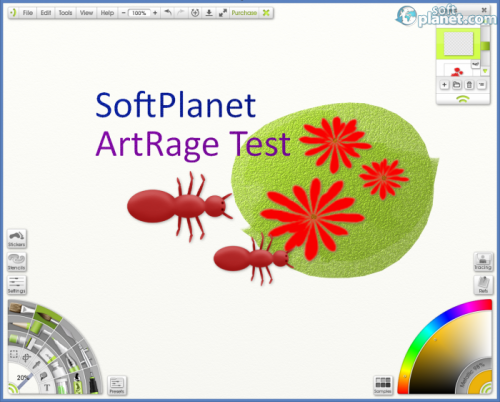Screen dimensions: 500x402
Task: Select the Transform tool icon
Action: tap(27, 357)
